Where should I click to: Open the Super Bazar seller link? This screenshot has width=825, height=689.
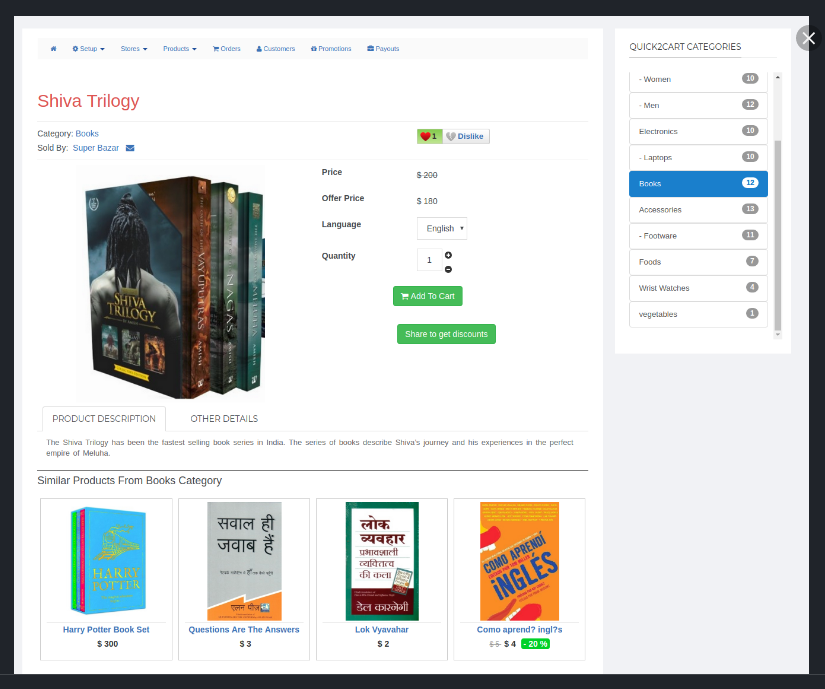(x=96, y=148)
